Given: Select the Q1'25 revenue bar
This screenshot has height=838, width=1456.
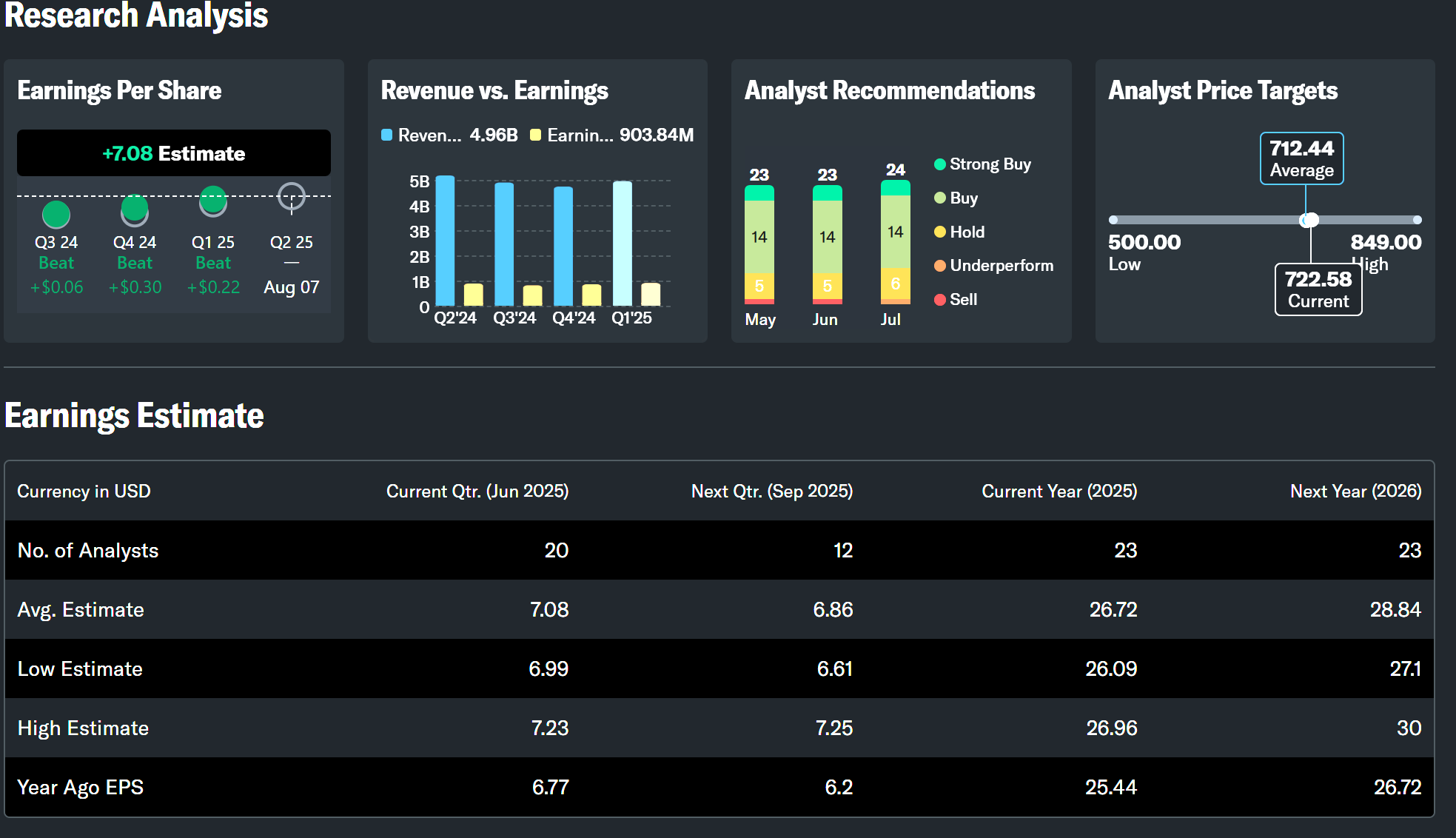Looking at the screenshot, I should tap(623, 244).
